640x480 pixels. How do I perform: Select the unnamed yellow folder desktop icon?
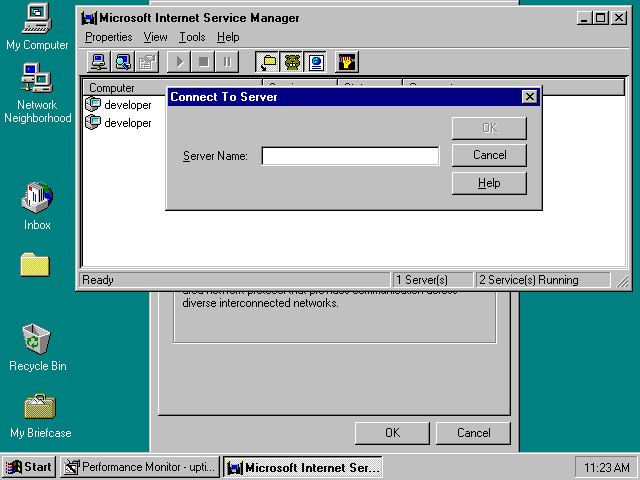[35, 265]
